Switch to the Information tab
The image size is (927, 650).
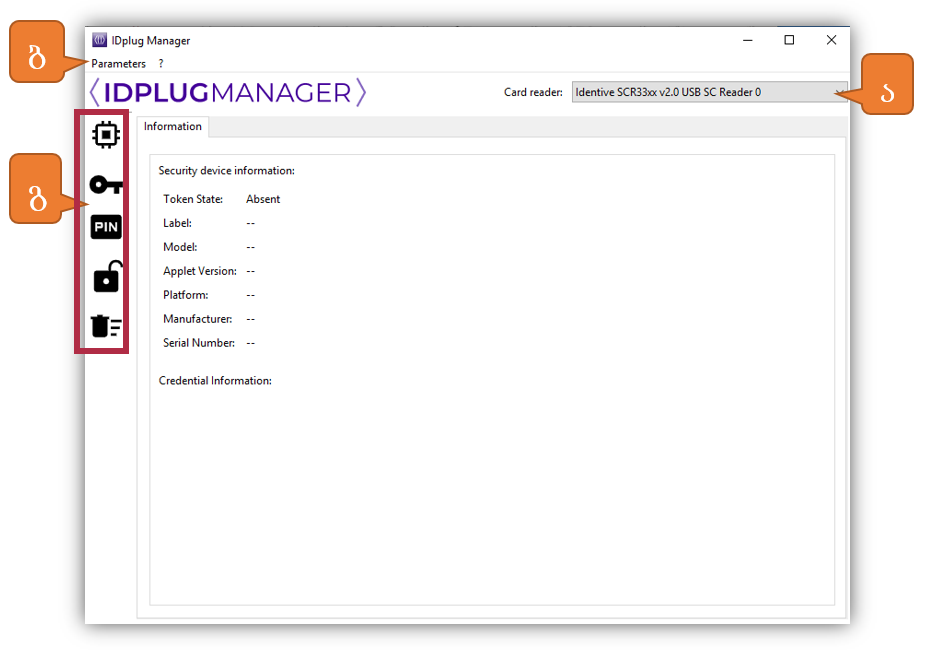point(173,127)
